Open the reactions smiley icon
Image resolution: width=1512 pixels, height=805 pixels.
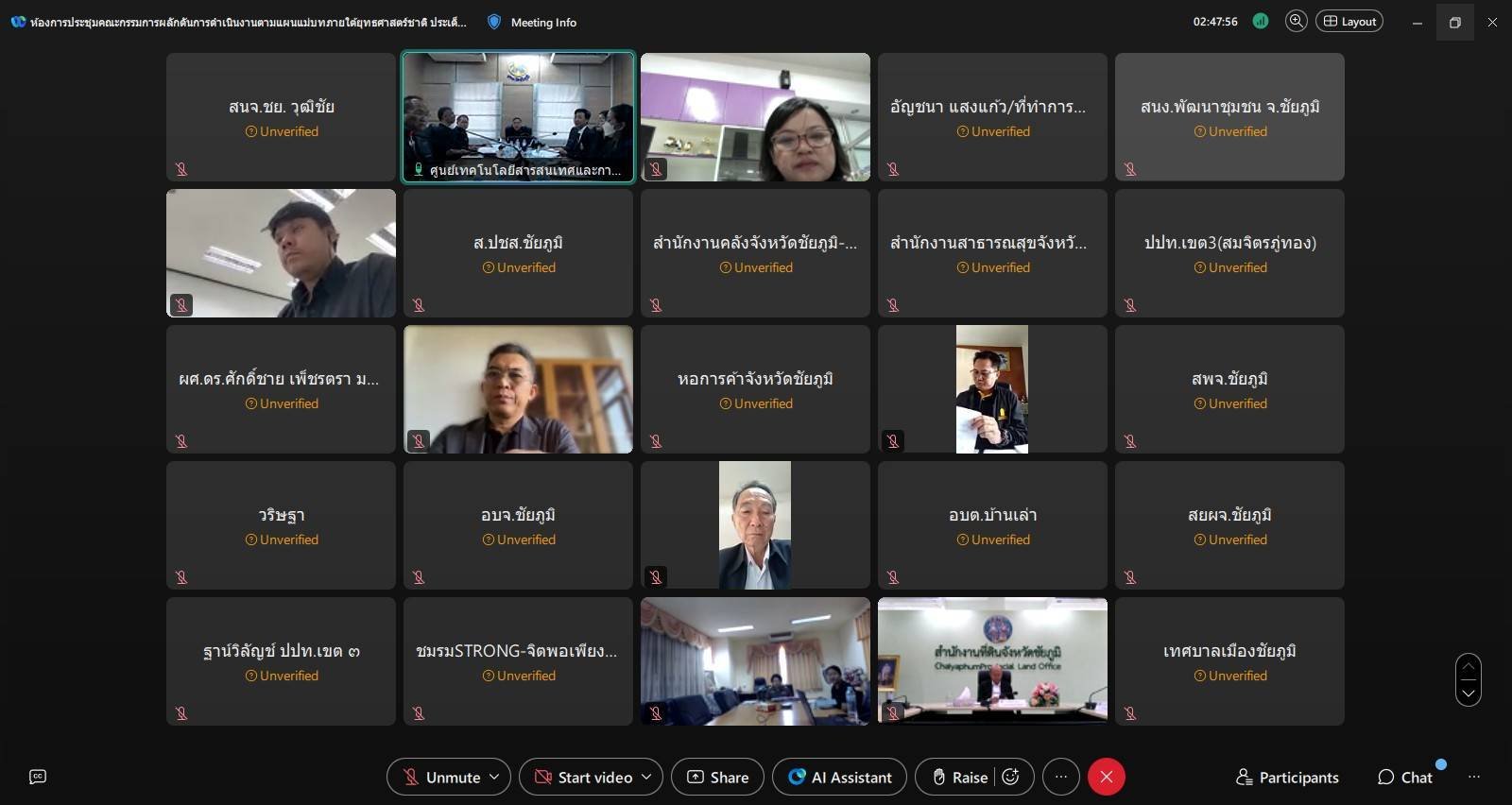[1010, 777]
